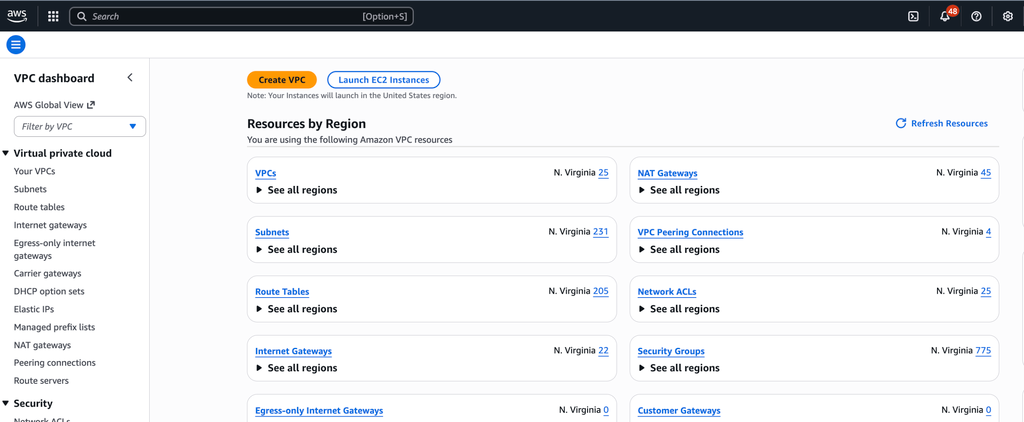Viewport: 1024px width, 422px height.
Task: Expand See all regions under Network ACLs
Action: point(679,309)
